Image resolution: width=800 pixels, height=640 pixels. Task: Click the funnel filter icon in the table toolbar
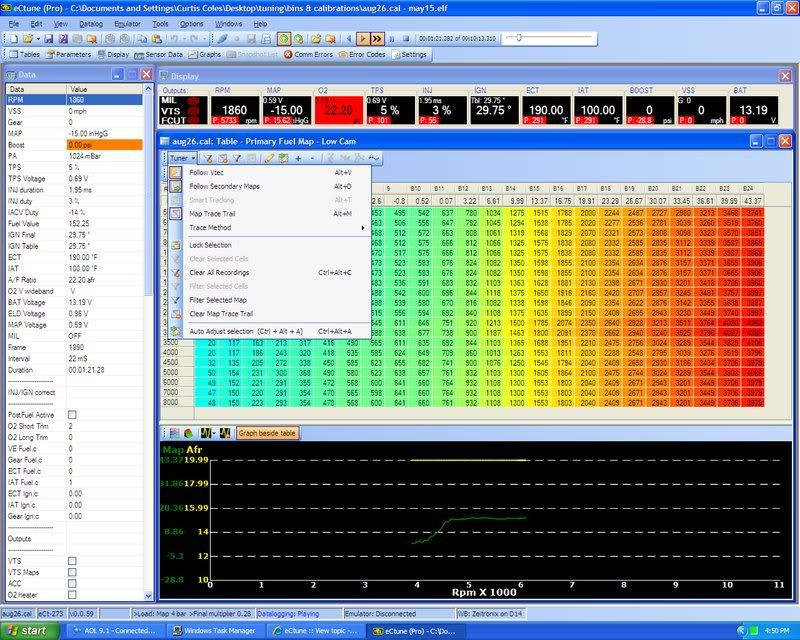click(x=237, y=158)
